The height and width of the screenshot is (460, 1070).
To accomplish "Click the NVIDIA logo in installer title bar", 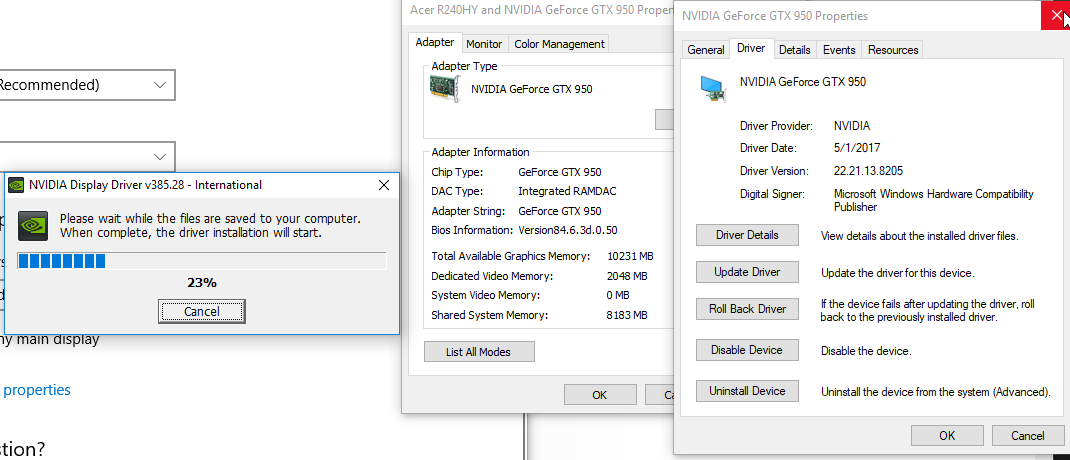I will pos(17,185).
